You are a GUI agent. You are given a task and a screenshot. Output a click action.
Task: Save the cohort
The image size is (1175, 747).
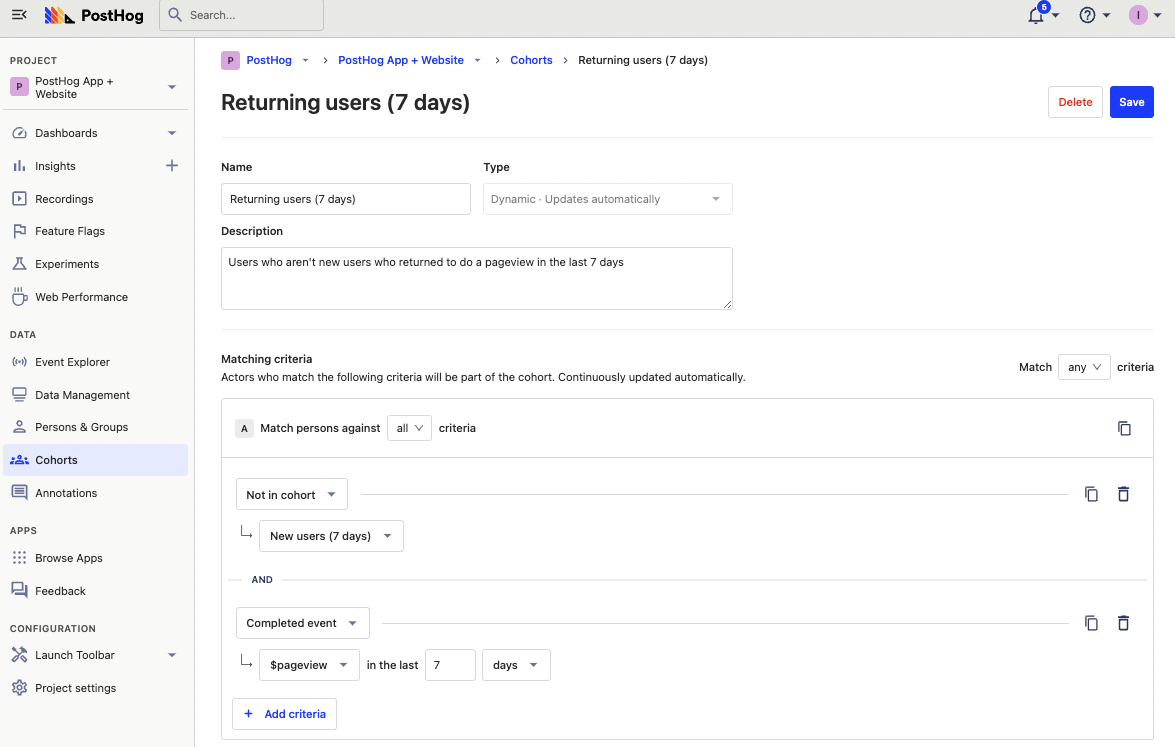pyautogui.click(x=1131, y=102)
